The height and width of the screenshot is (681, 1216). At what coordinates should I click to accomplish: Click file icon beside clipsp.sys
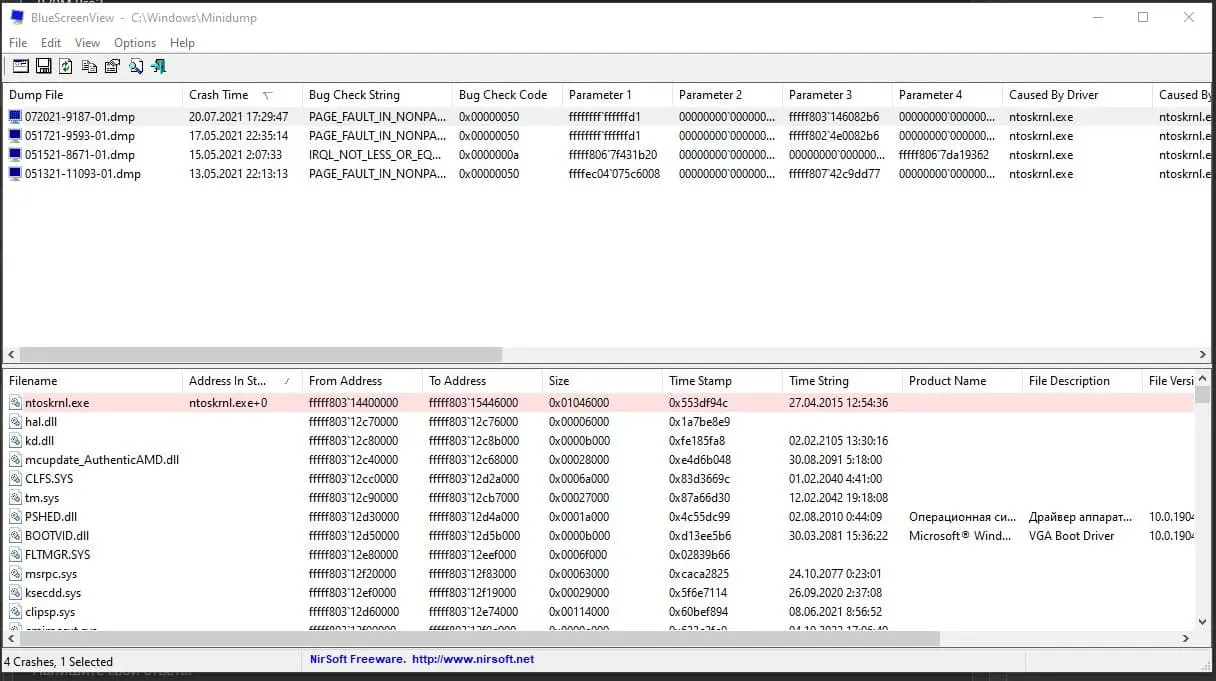coord(15,612)
